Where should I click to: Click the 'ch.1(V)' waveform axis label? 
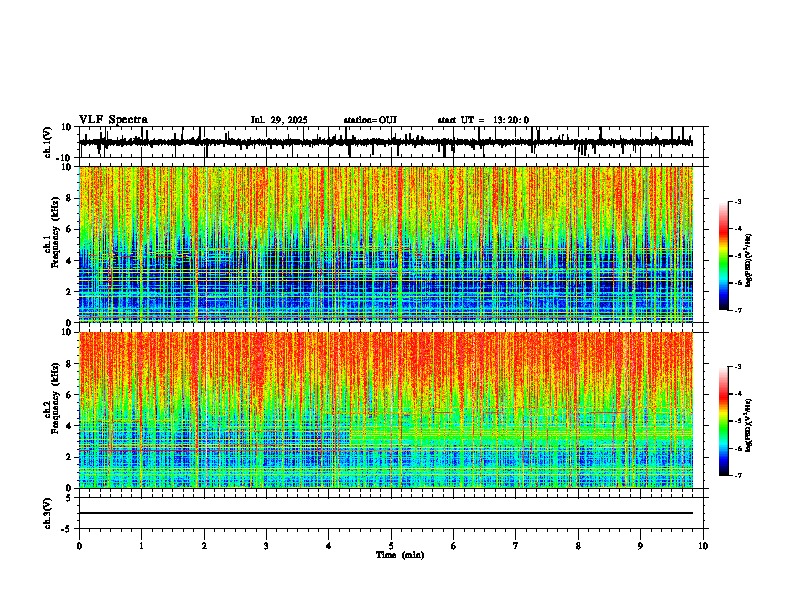(x=48, y=142)
